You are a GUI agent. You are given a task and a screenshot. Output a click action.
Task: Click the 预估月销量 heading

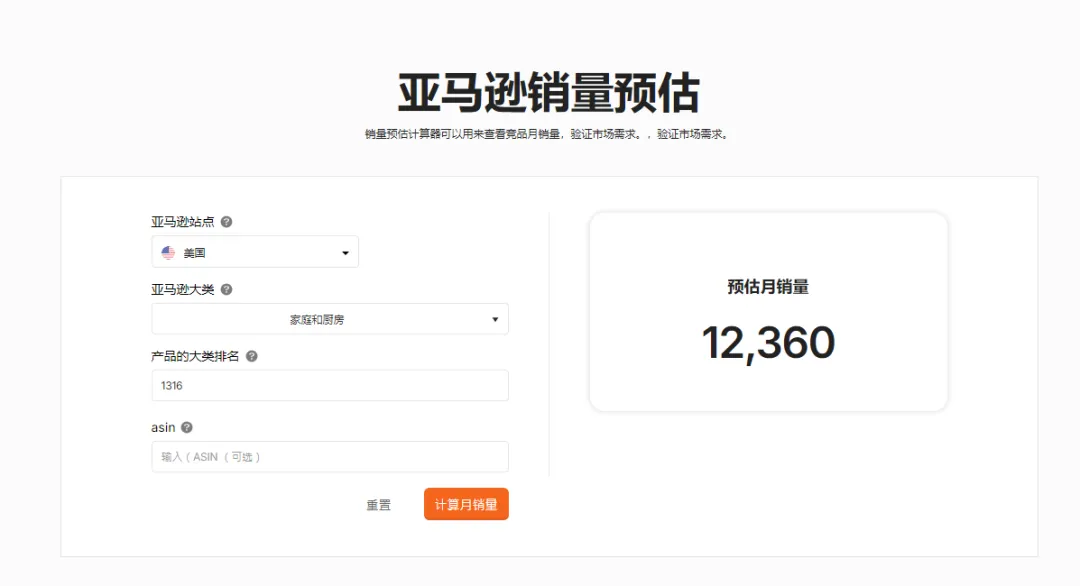click(768, 286)
